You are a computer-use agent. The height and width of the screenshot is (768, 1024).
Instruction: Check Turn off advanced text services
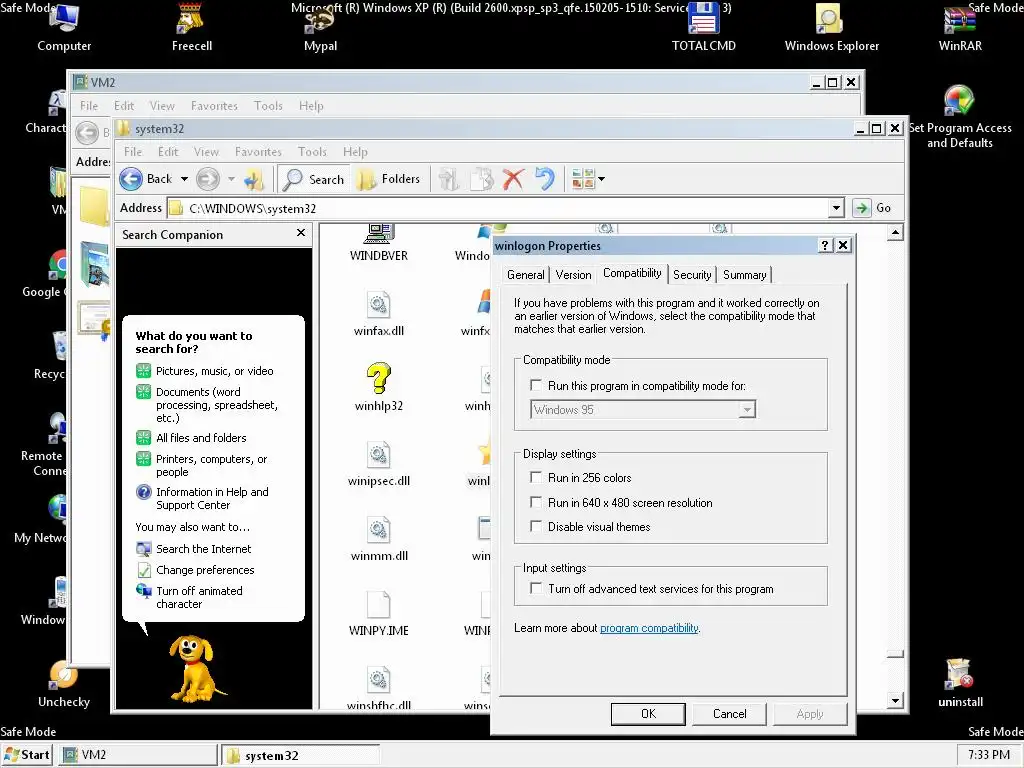point(536,588)
